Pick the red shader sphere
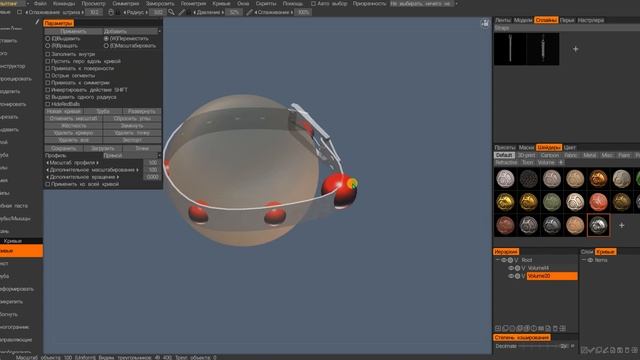640x360 pixels. click(x=598, y=202)
